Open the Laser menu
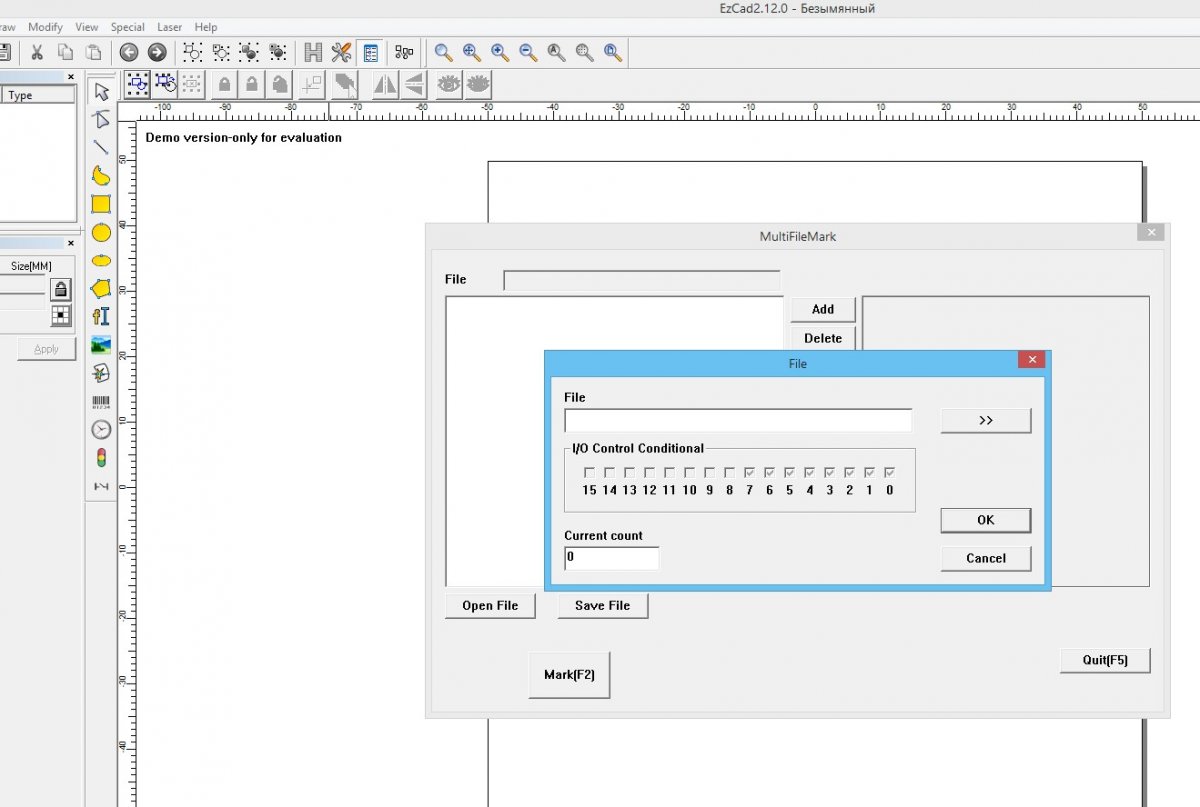This screenshot has height=807, width=1200. point(169,27)
